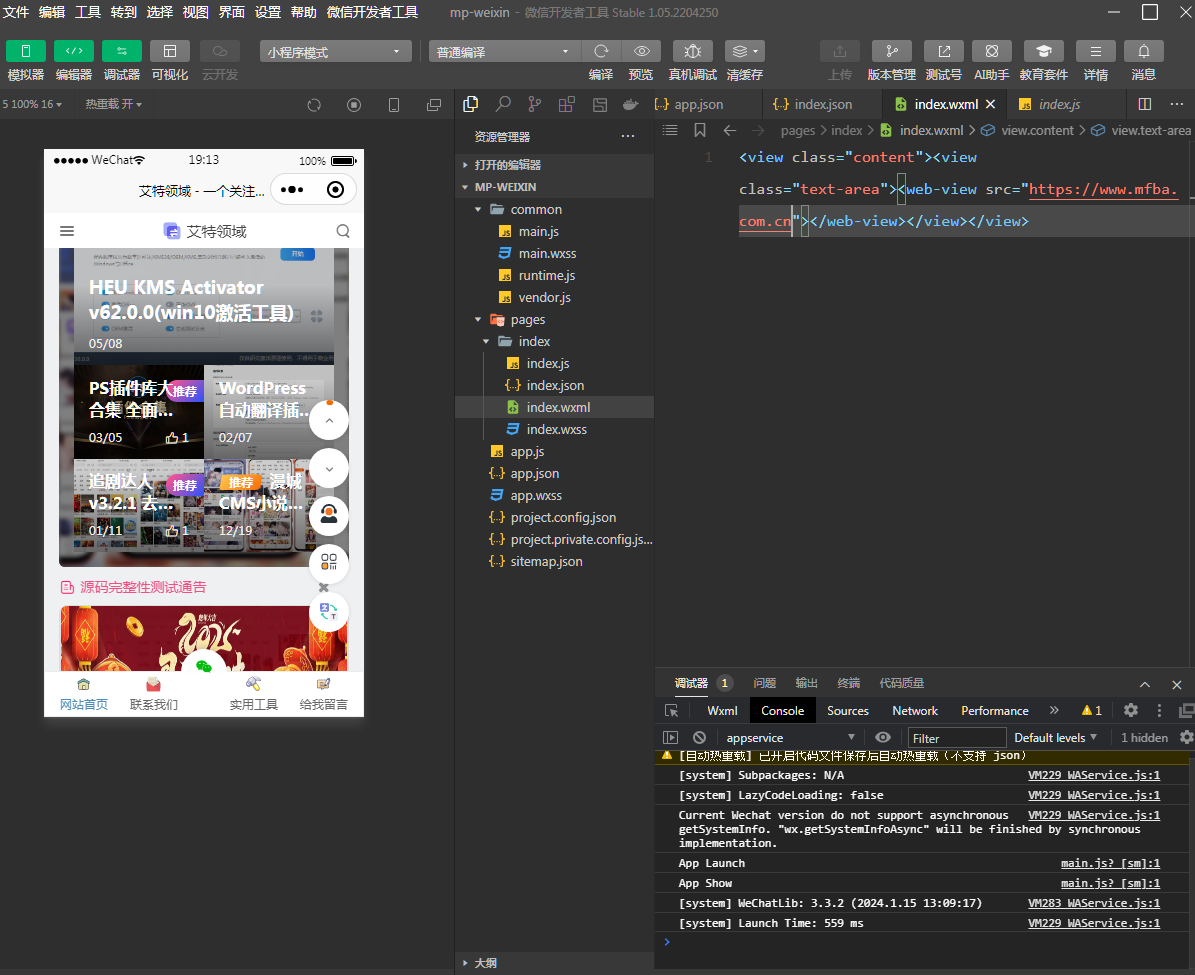This screenshot has width=1195, height=975.
Task: Open the 微信开发者工具 menu
Action: (x=372, y=12)
